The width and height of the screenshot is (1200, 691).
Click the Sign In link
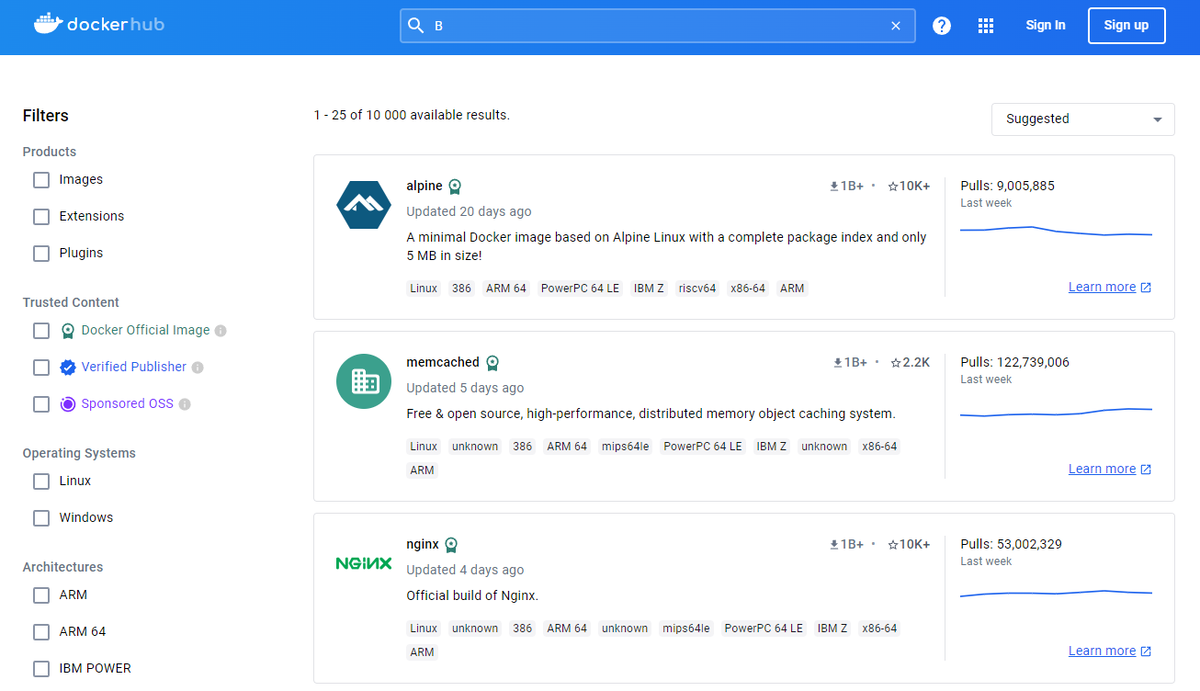1045,26
